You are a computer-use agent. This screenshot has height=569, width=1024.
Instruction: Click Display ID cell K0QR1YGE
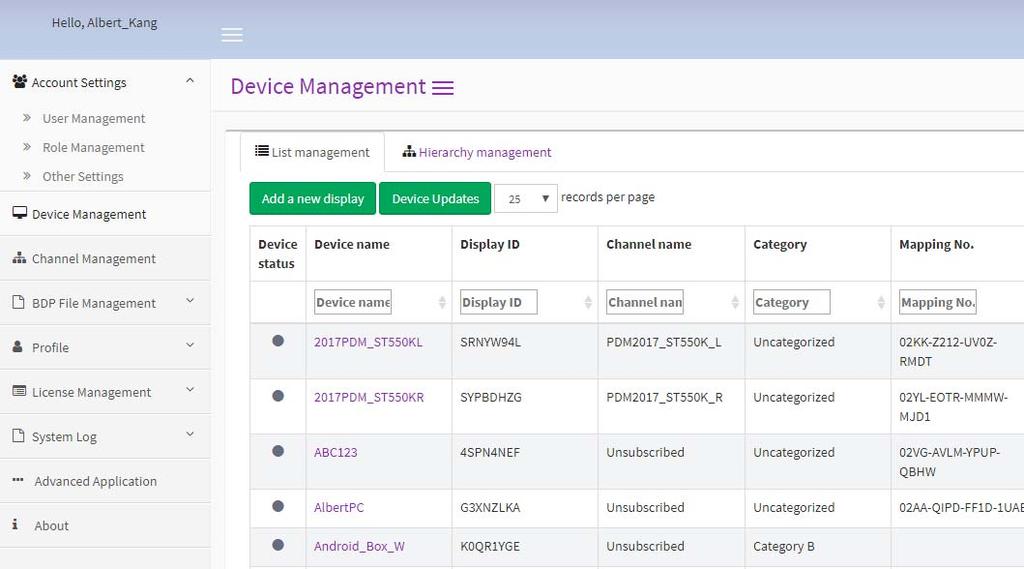click(490, 546)
